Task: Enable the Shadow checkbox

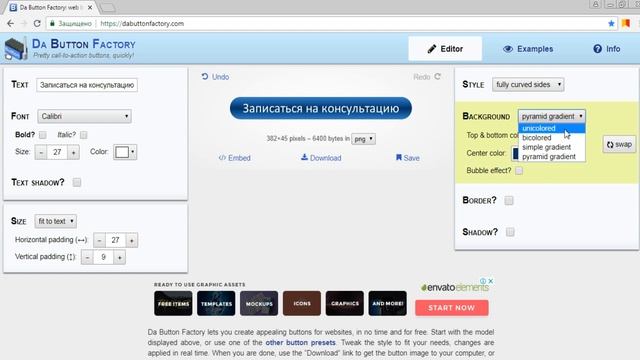Action: (510, 232)
